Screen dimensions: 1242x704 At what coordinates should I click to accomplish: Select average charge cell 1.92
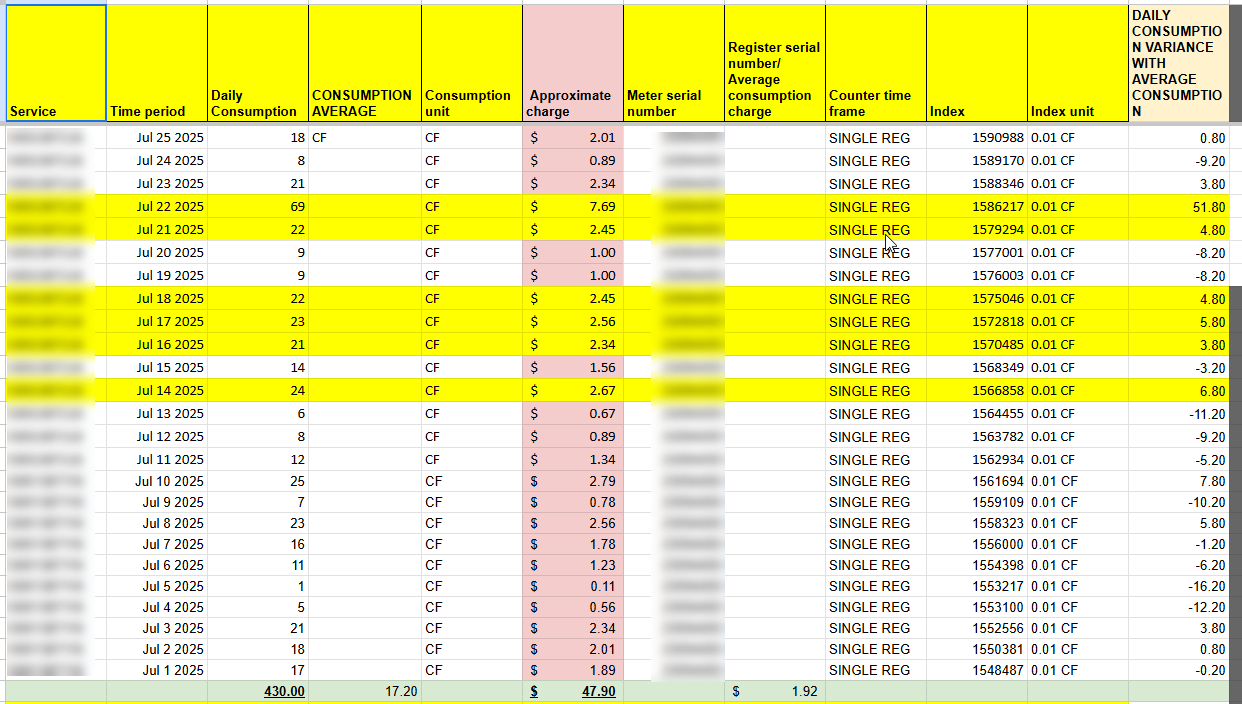coord(775,691)
